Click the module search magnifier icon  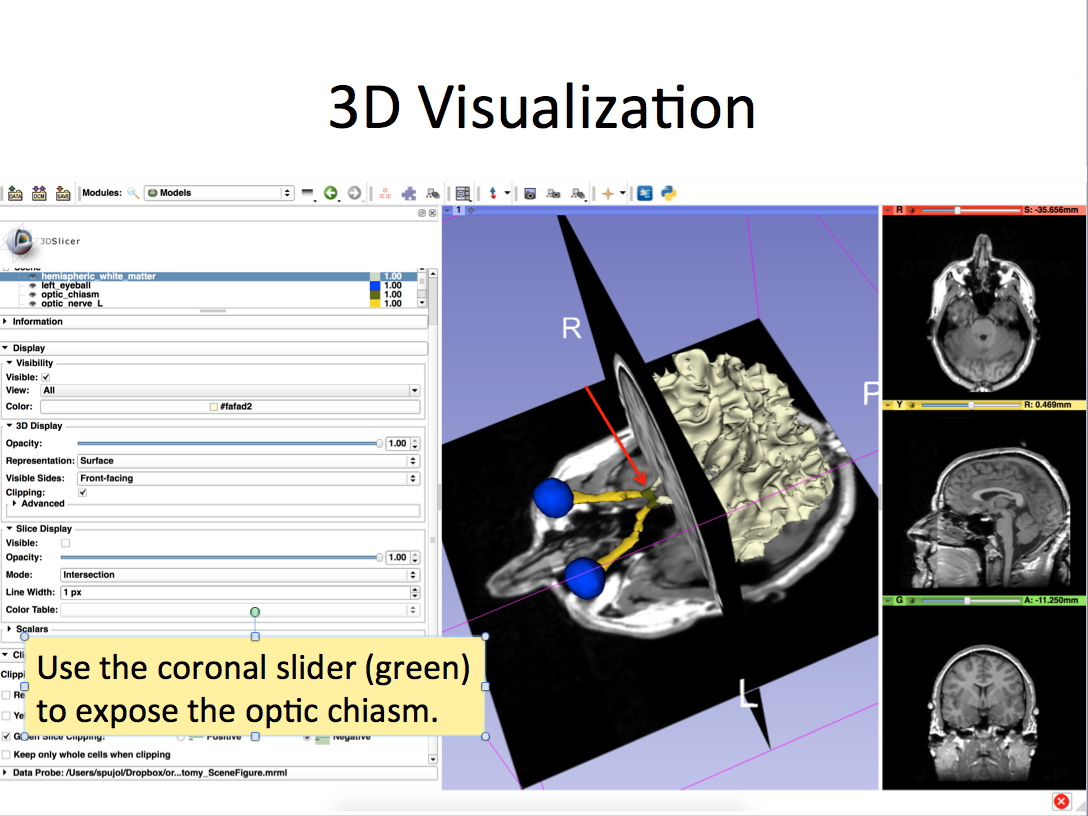pyautogui.click(x=133, y=193)
